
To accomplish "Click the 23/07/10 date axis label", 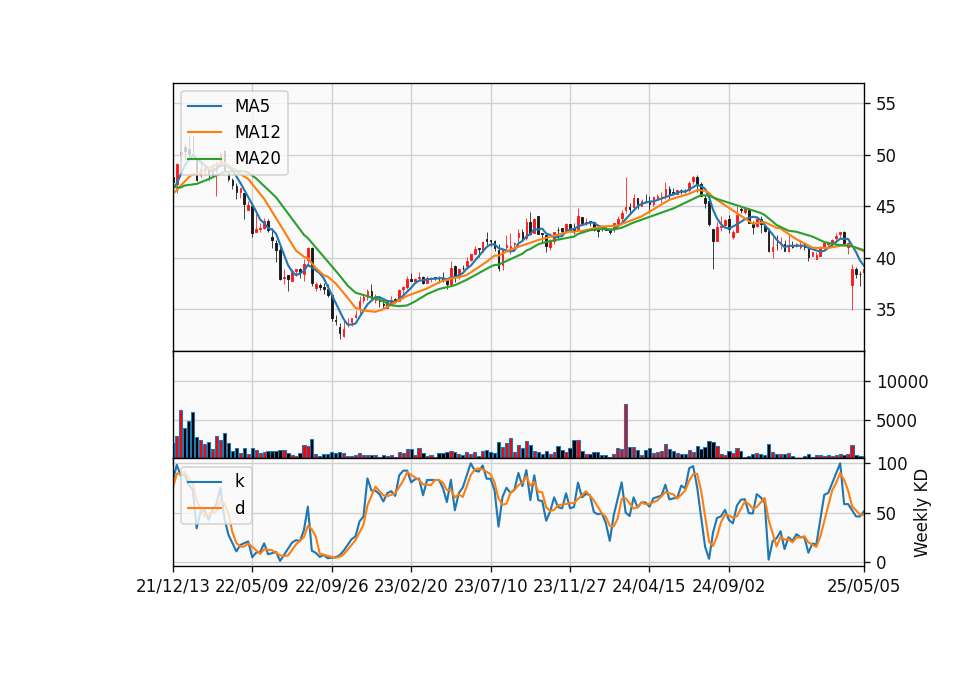I will tap(490, 586).
